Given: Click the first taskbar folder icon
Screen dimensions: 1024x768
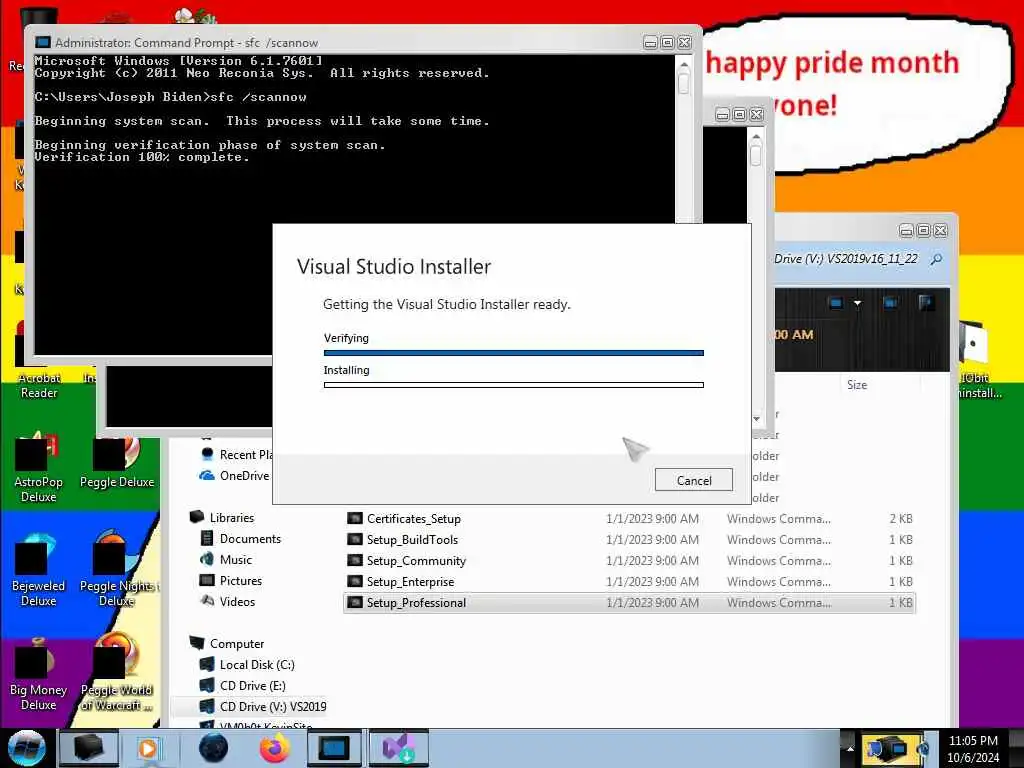Looking at the screenshot, I should [89, 748].
